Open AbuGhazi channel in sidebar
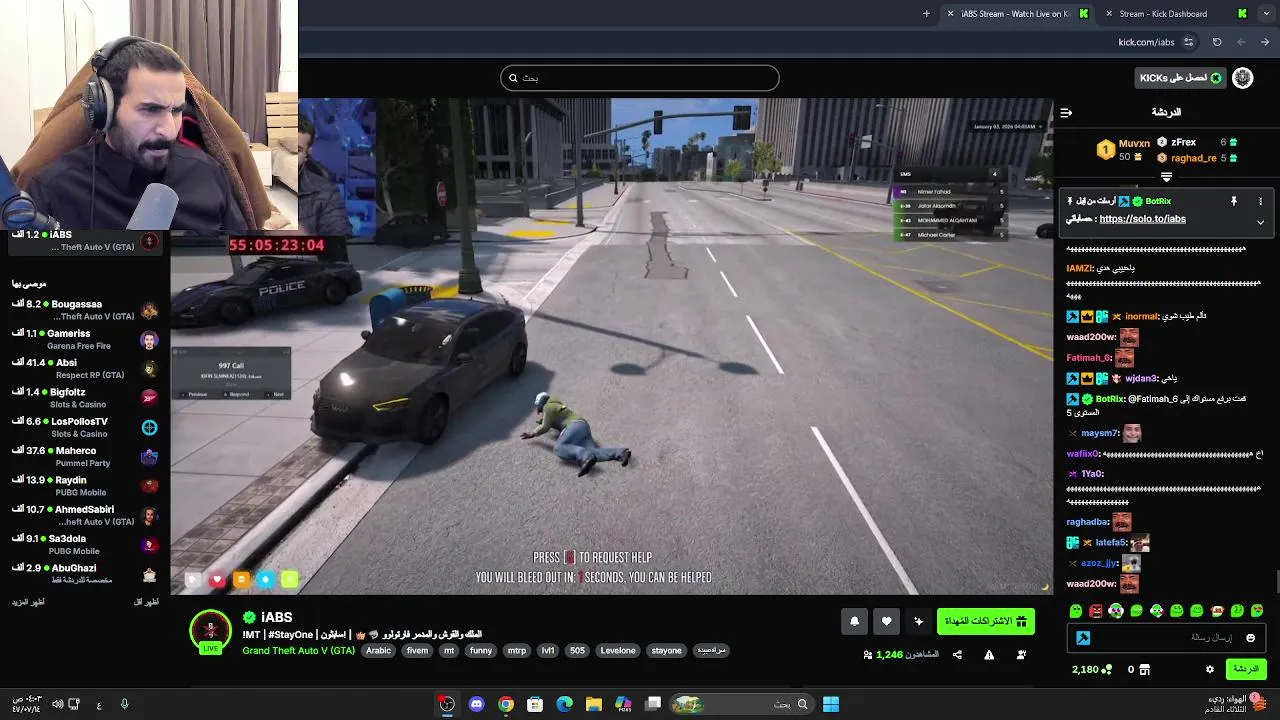This screenshot has width=1280, height=720. (85, 574)
